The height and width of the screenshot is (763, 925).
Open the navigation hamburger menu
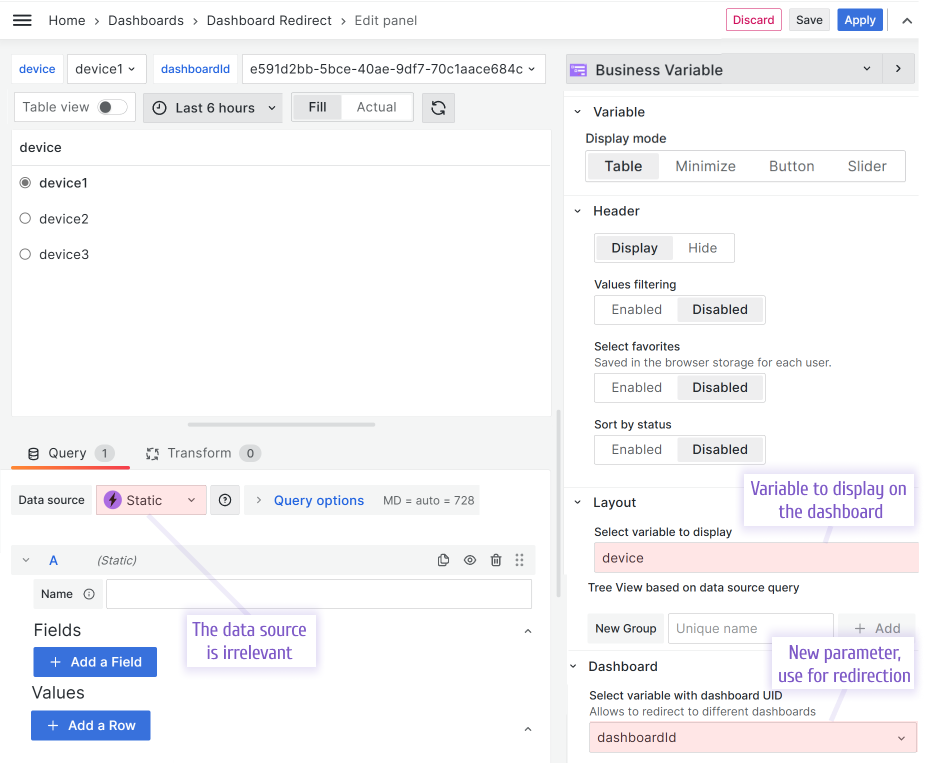(x=22, y=19)
